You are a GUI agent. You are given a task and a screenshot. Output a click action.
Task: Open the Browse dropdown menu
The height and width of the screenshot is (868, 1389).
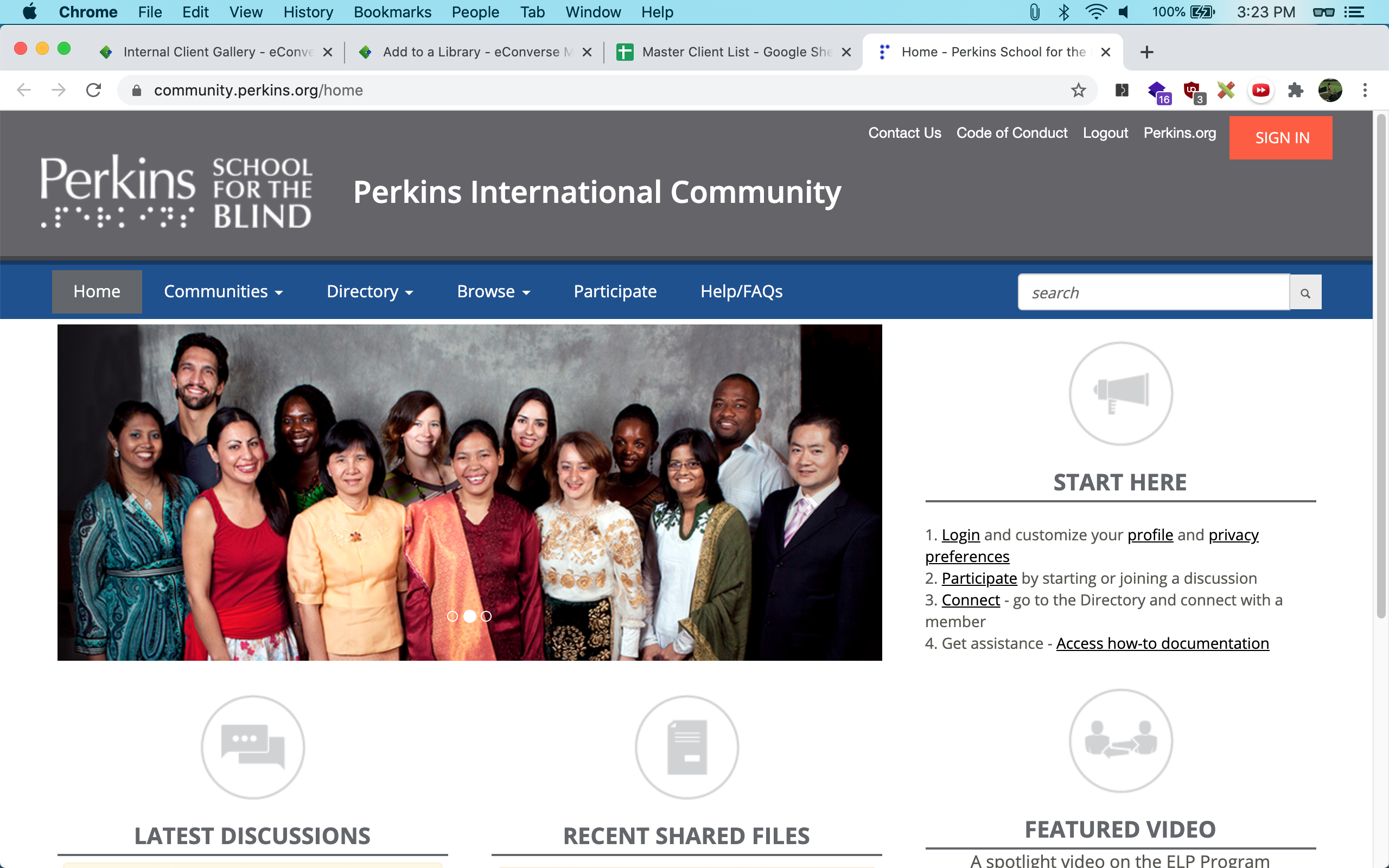coord(493,292)
